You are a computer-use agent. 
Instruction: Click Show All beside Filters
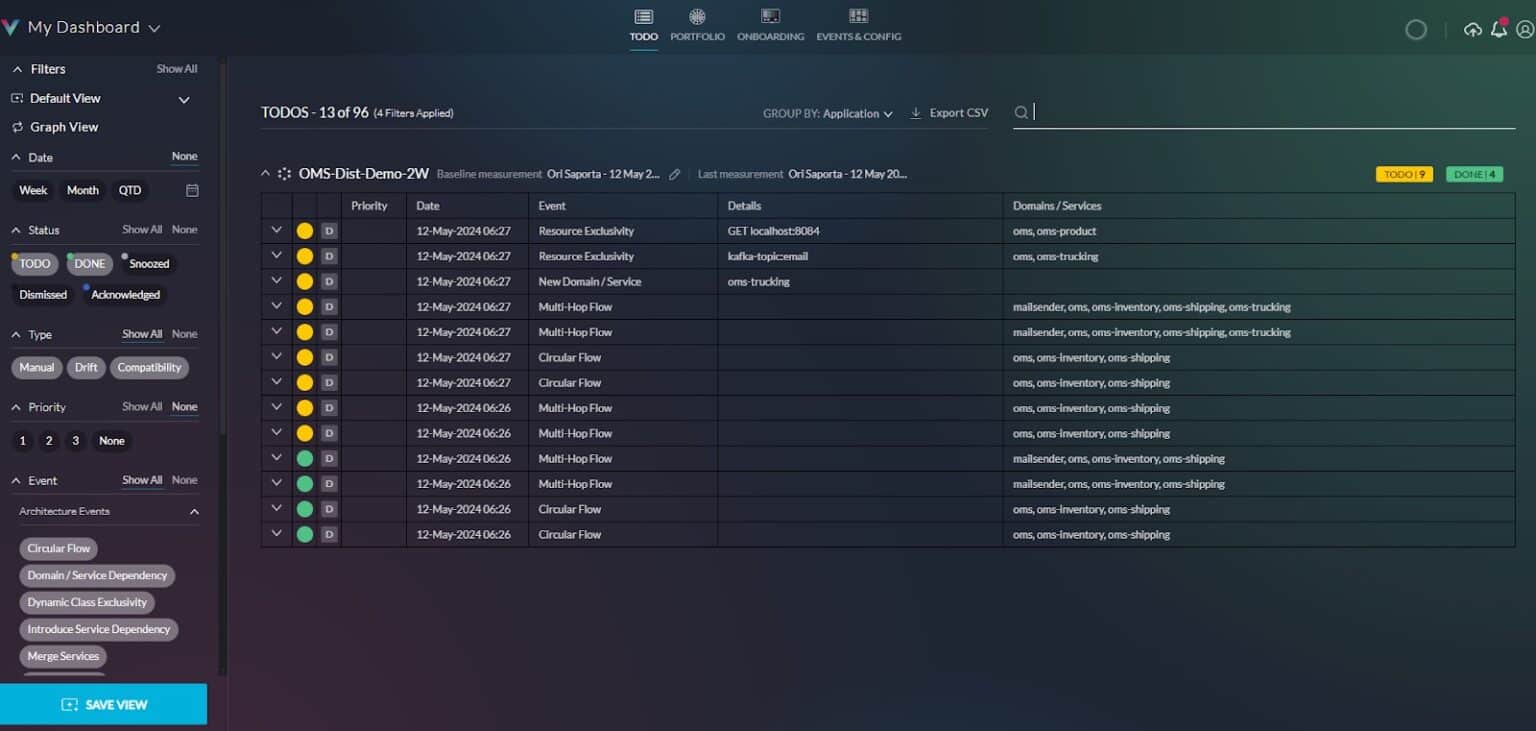[176, 69]
